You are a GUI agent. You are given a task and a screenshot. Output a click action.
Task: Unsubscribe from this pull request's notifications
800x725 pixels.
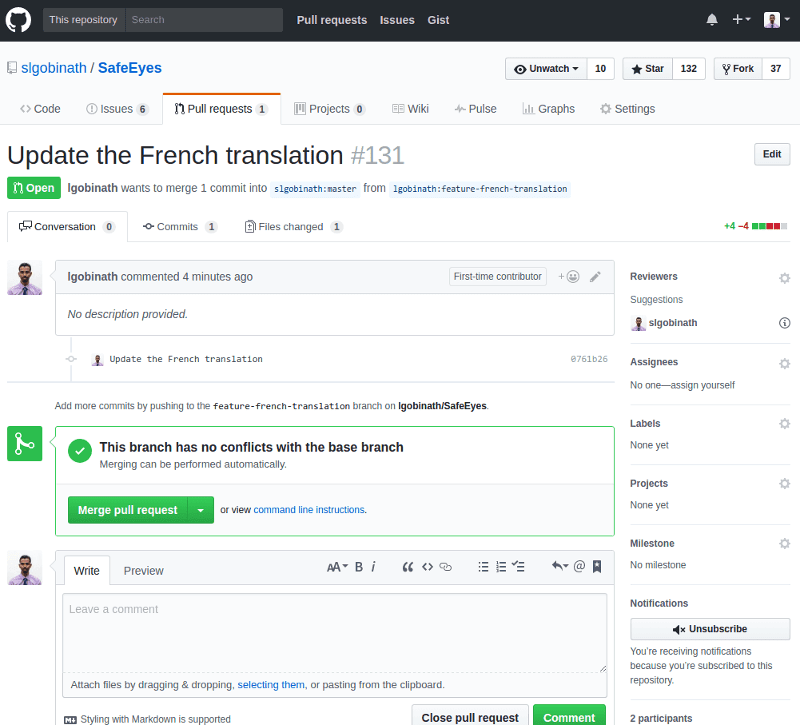pos(710,628)
